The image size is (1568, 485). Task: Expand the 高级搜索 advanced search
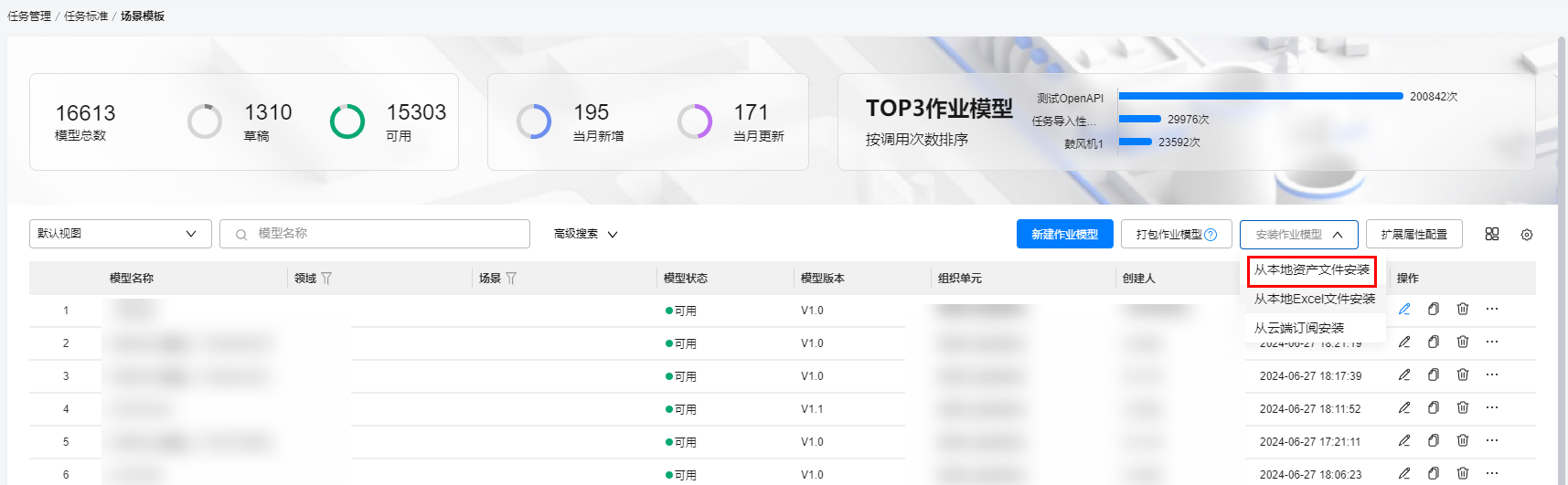click(586, 234)
